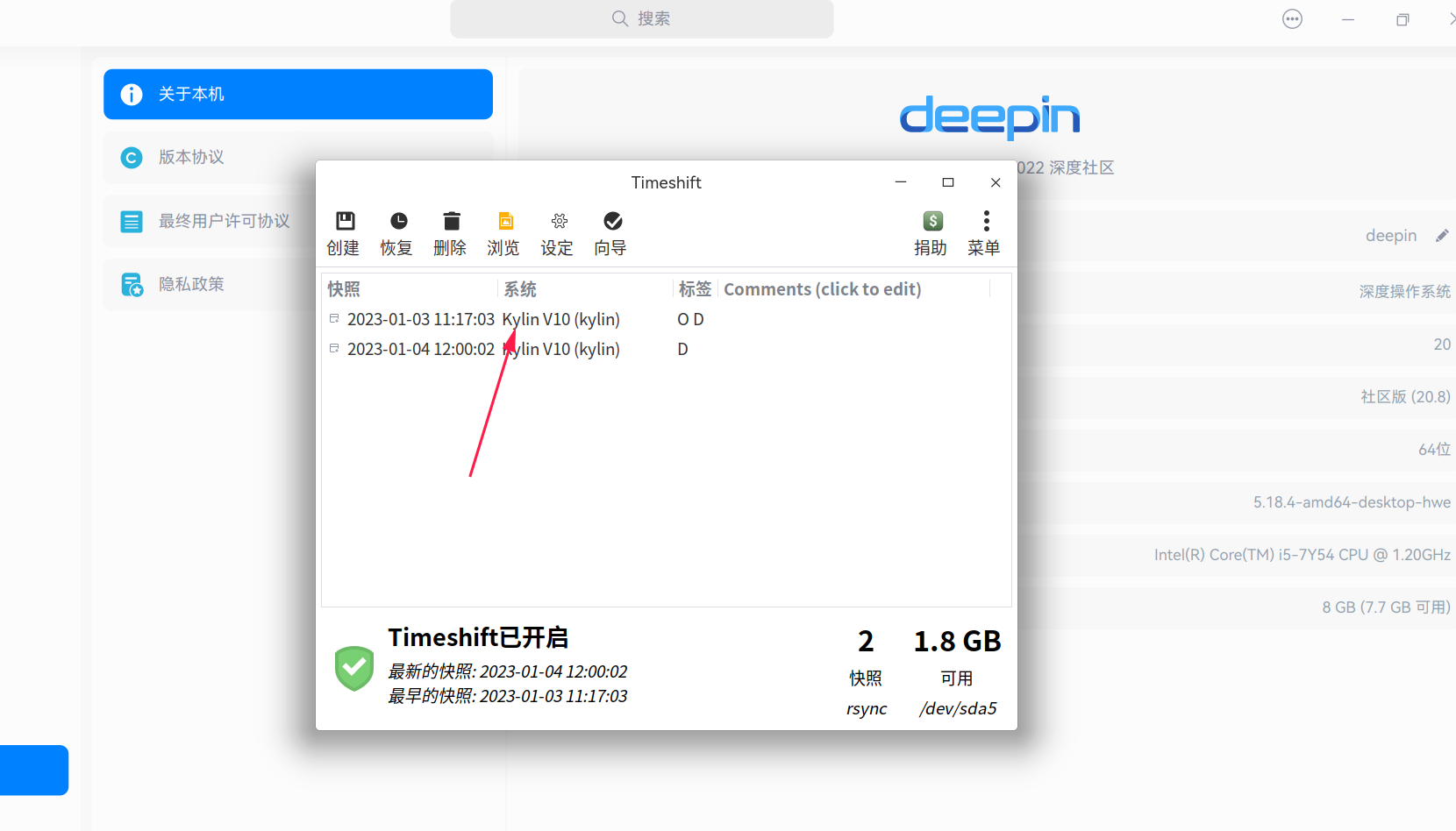Viewport: 1456px width, 831px height.
Task: Click the 8 GB memory value text
Action: 1387,607
